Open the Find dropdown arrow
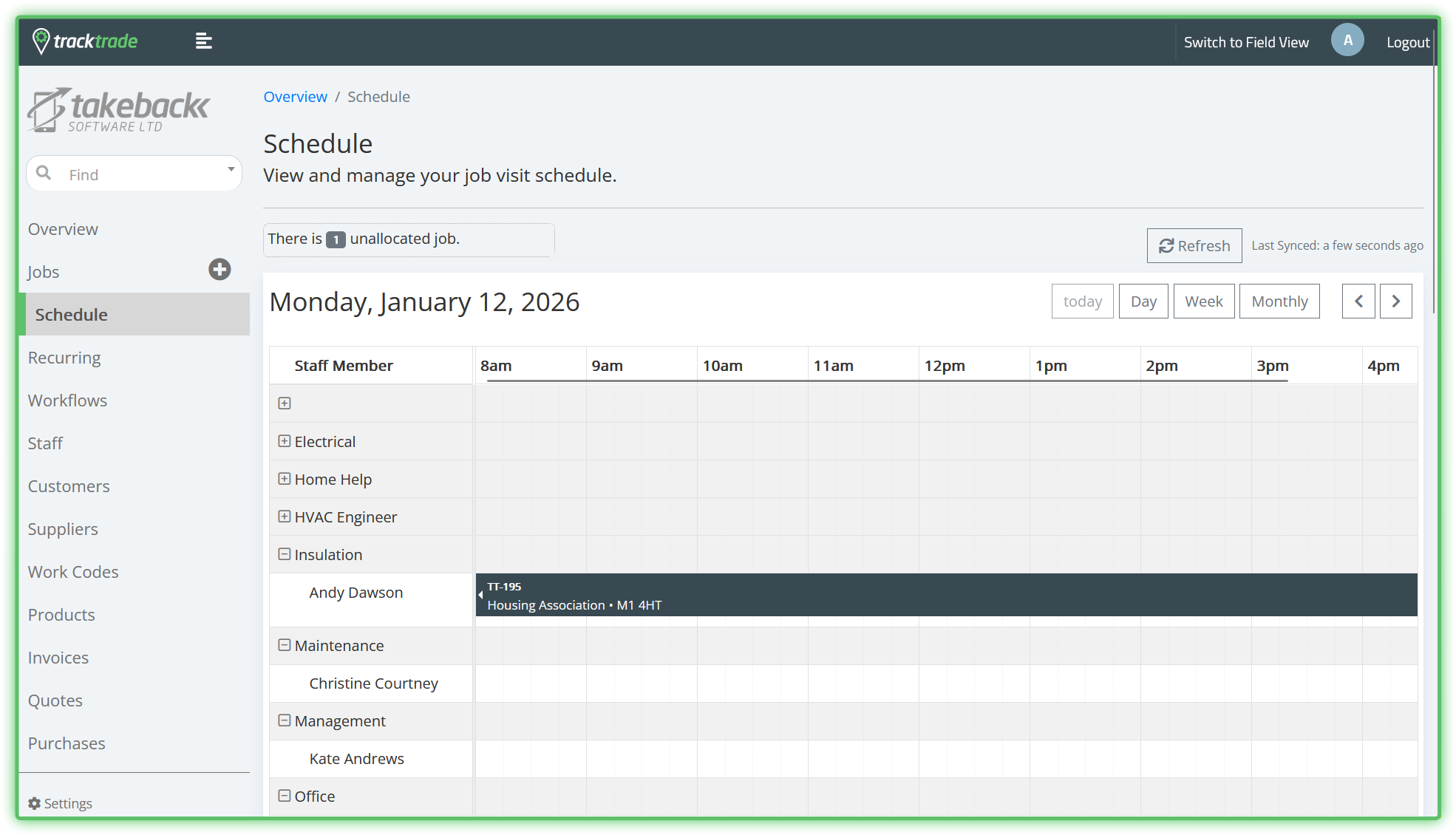The height and width of the screenshot is (835, 1456). click(x=231, y=170)
